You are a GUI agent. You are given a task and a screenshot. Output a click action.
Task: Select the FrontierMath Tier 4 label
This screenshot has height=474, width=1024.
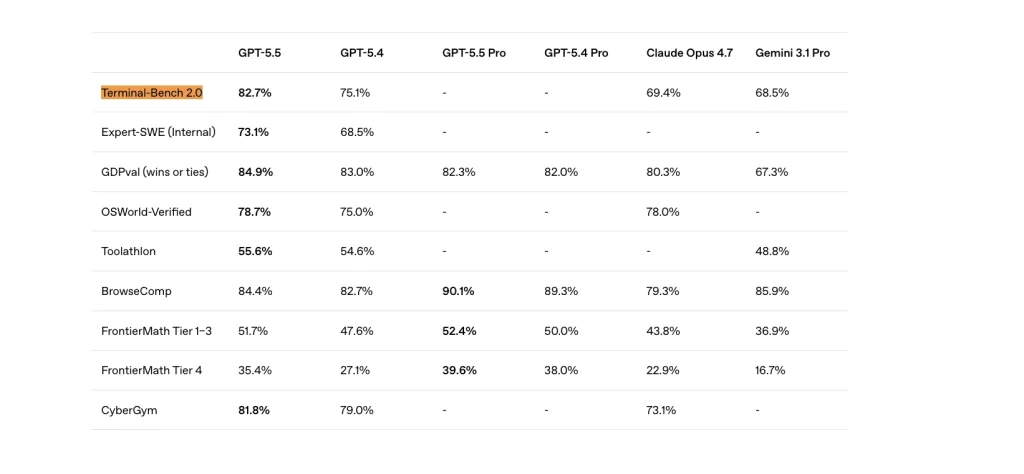(x=152, y=370)
